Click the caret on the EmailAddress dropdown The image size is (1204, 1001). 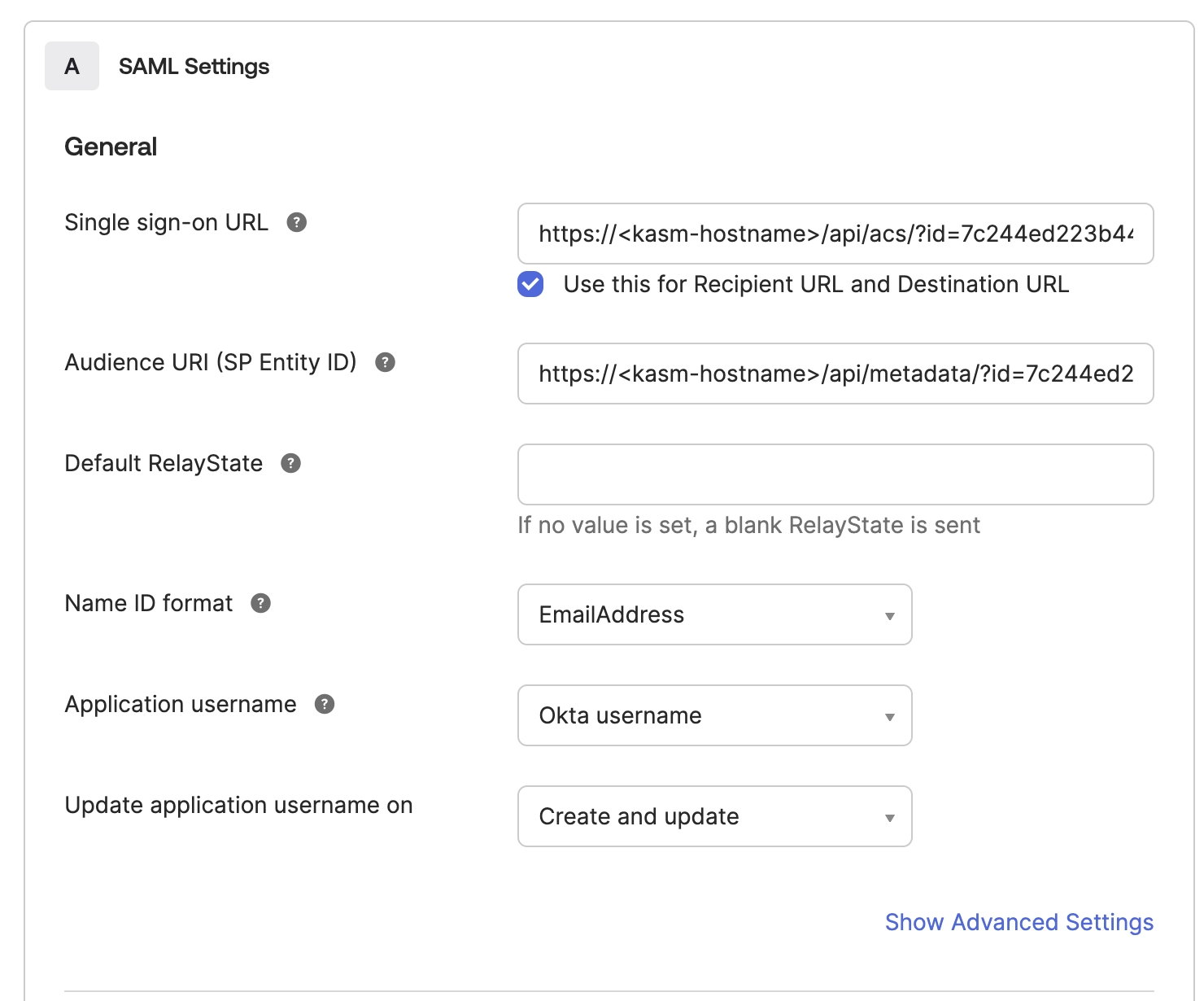889,616
